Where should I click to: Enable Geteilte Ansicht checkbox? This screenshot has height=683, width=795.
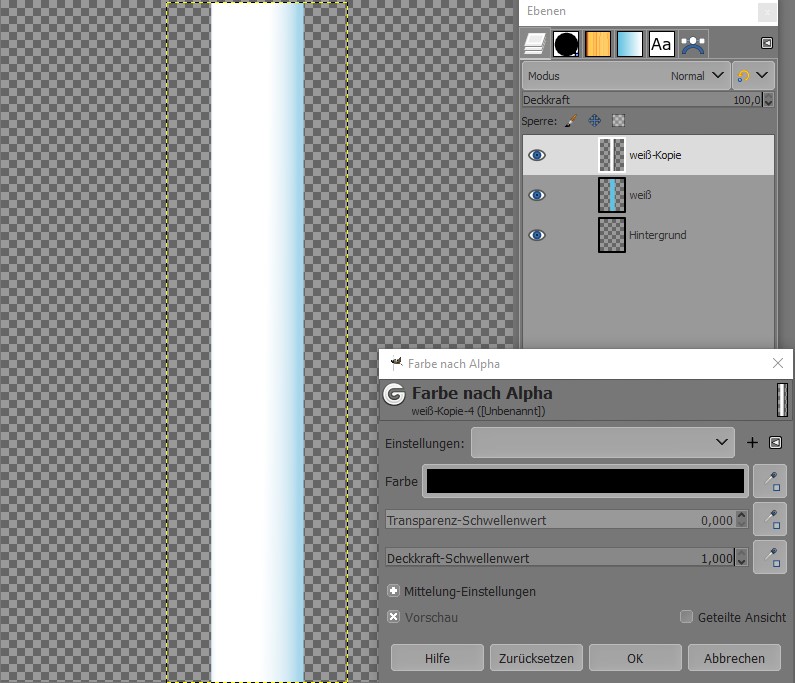[x=686, y=617]
